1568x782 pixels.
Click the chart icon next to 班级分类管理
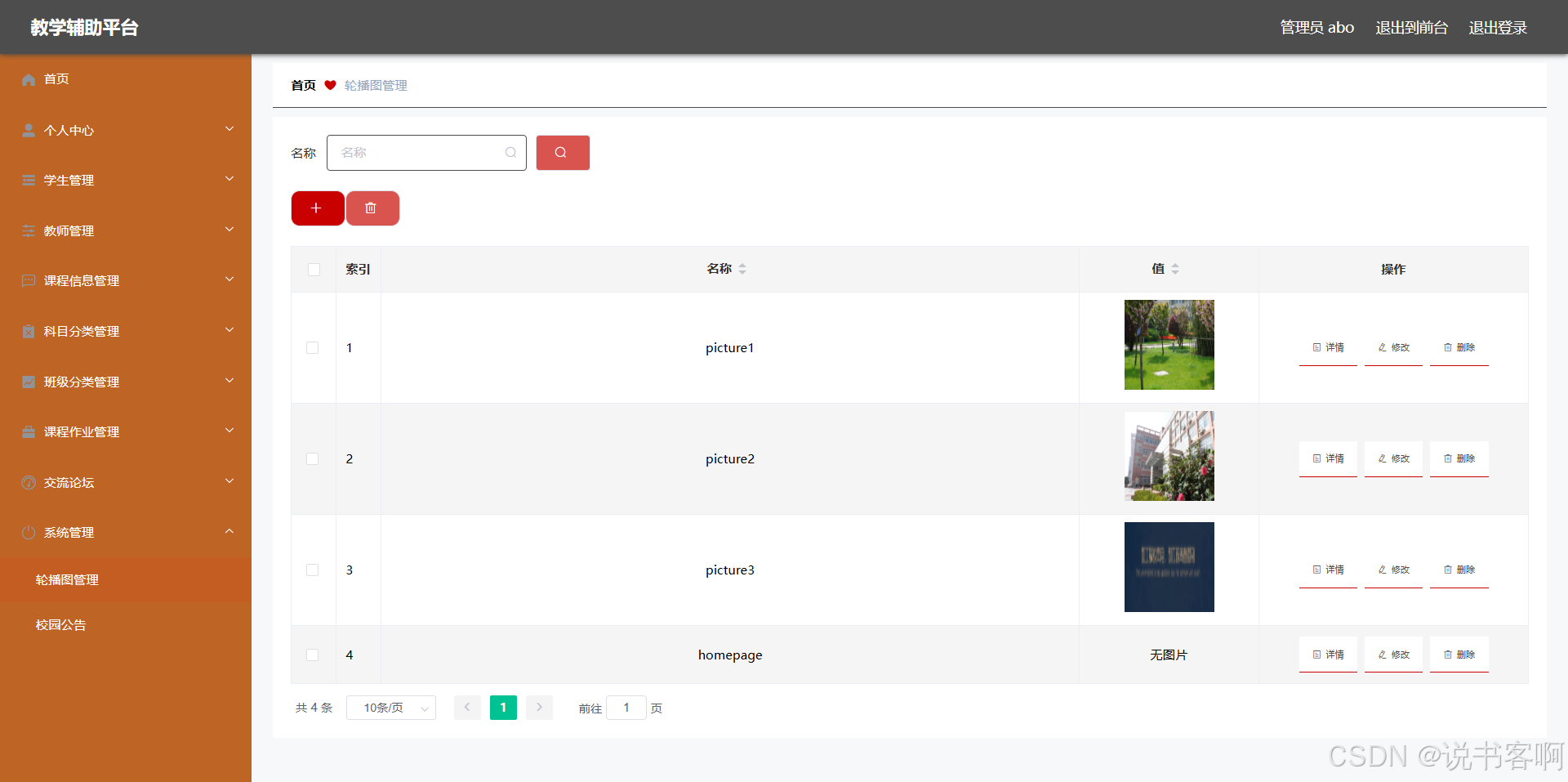click(x=29, y=382)
